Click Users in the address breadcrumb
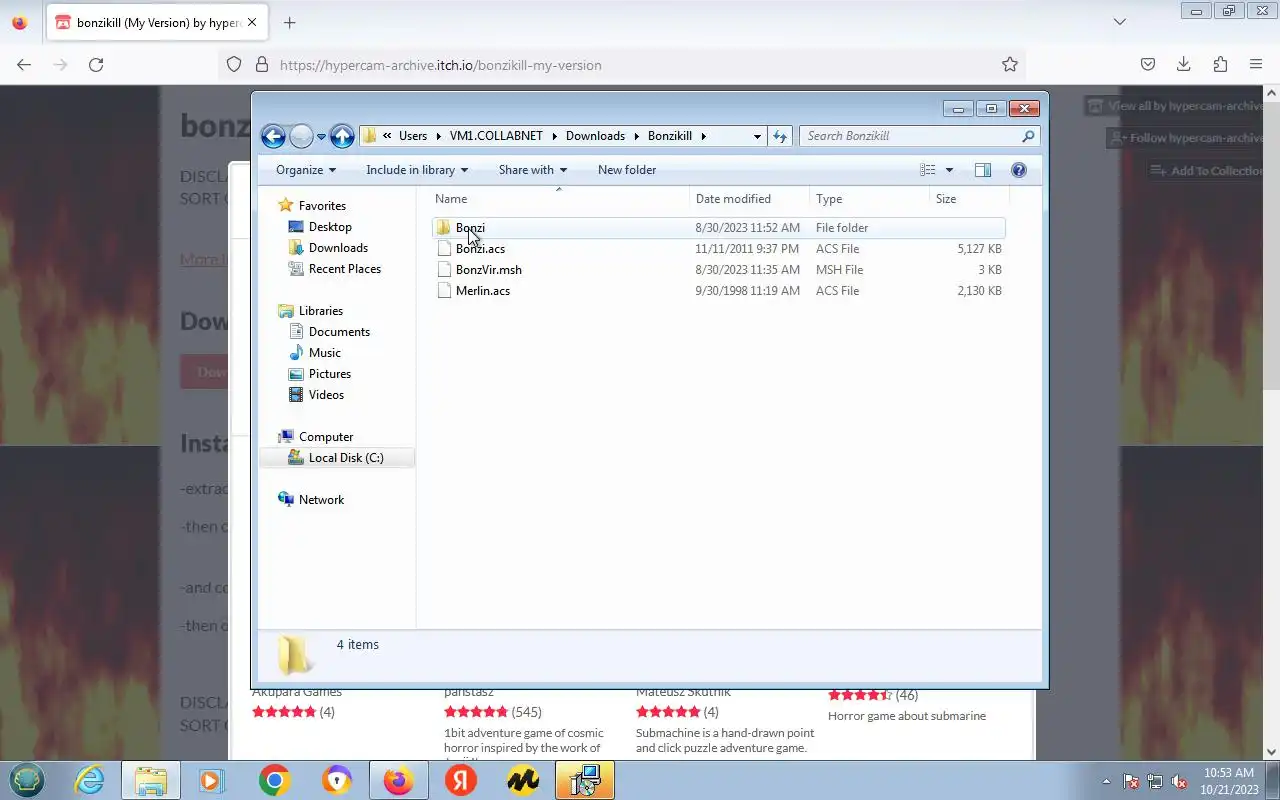Viewport: 1280px width, 800px height. pos(412,136)
